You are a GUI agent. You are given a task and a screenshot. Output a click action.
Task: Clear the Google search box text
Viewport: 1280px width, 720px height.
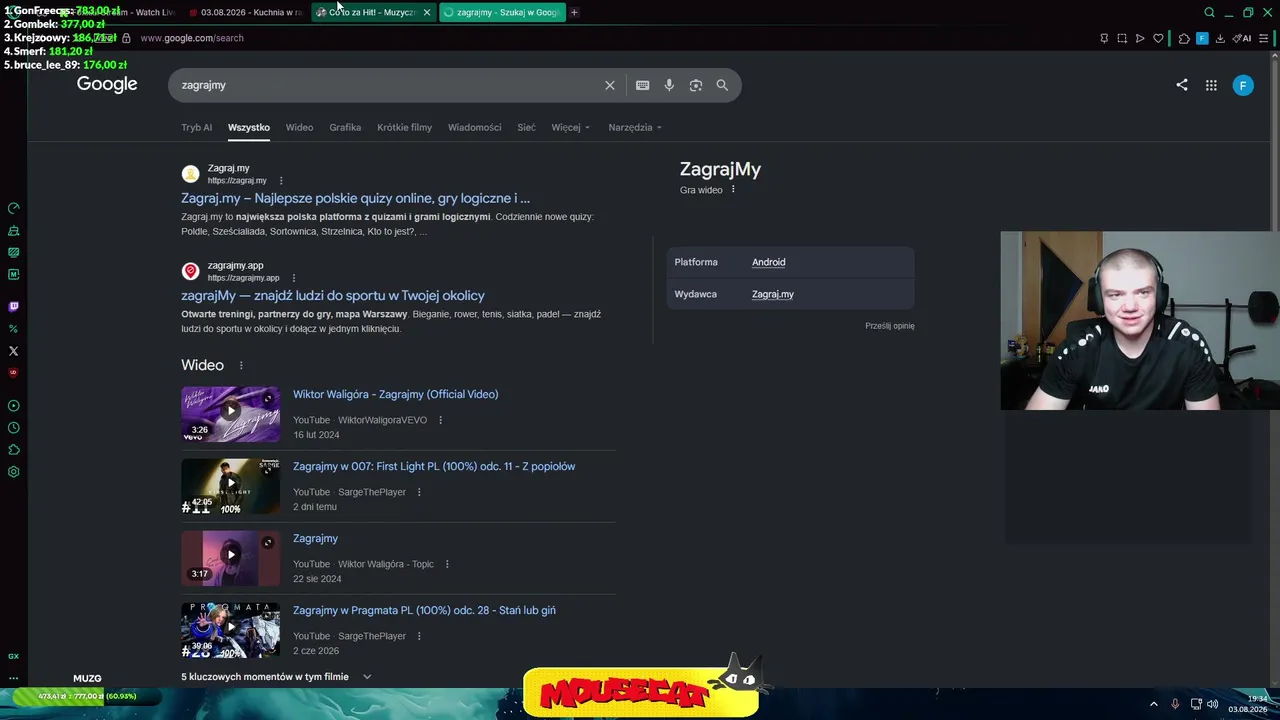(x=610, y=85)
